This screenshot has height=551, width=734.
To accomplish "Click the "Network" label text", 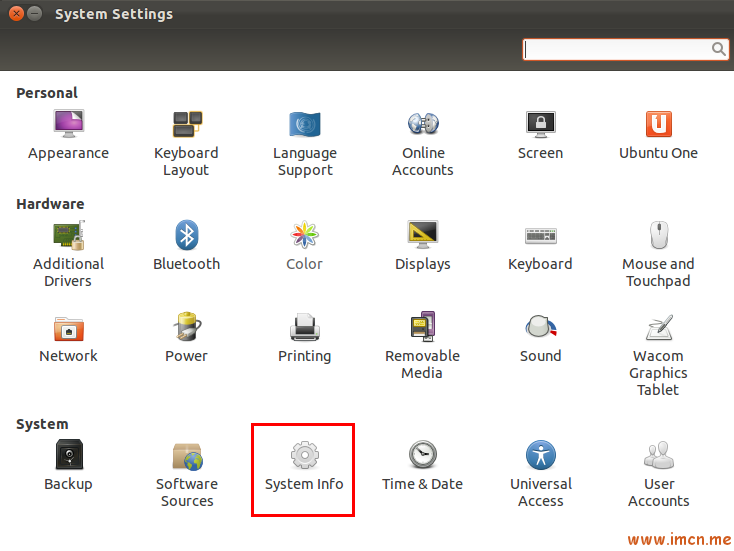I will pos(68,356).
